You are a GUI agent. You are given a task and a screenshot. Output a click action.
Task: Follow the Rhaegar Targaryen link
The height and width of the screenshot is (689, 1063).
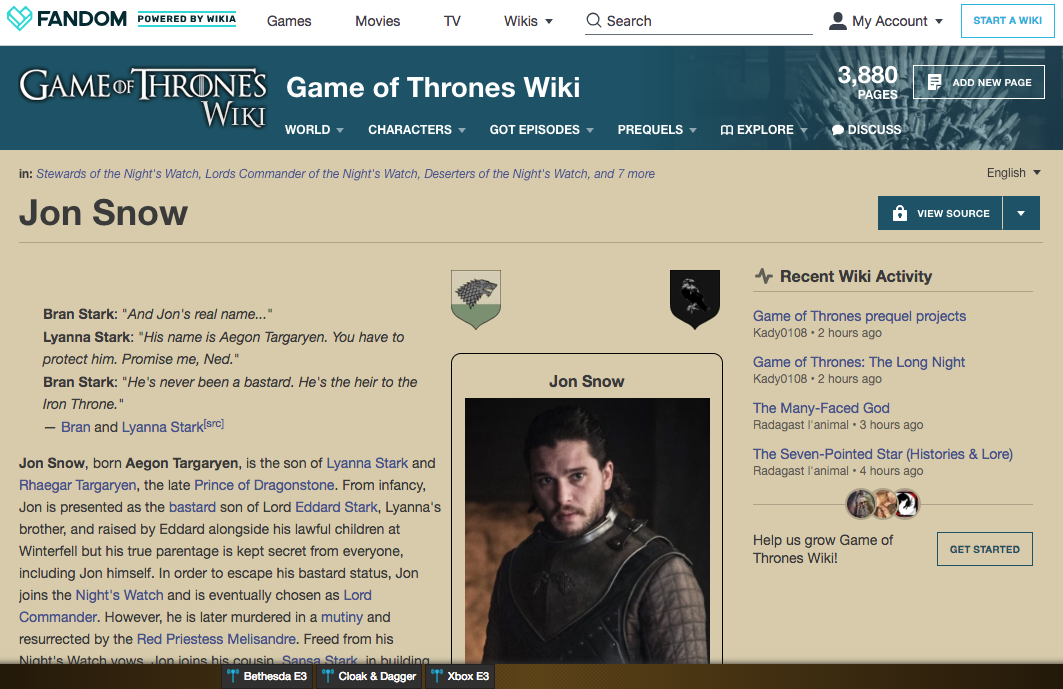click(77, 486)
